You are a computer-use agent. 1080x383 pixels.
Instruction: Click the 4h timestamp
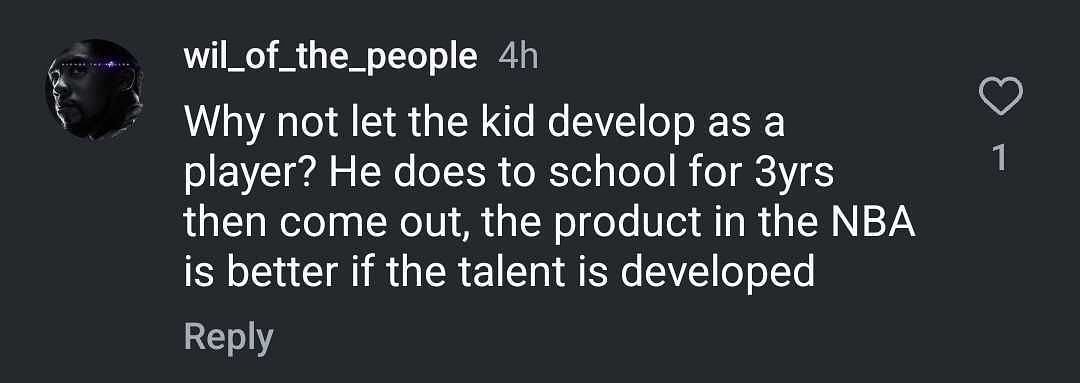(518, 58)
